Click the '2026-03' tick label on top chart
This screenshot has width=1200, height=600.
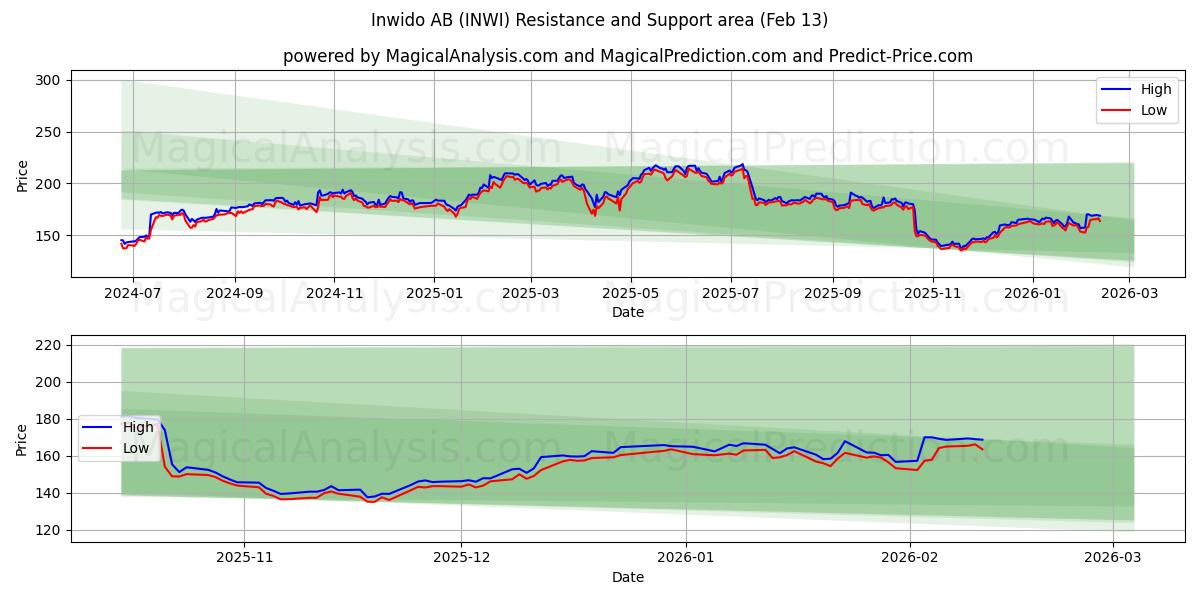1130,293
